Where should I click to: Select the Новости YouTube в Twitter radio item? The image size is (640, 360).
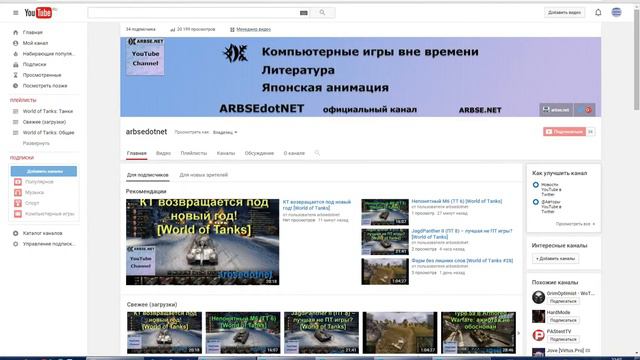click(x=536, y=185)
